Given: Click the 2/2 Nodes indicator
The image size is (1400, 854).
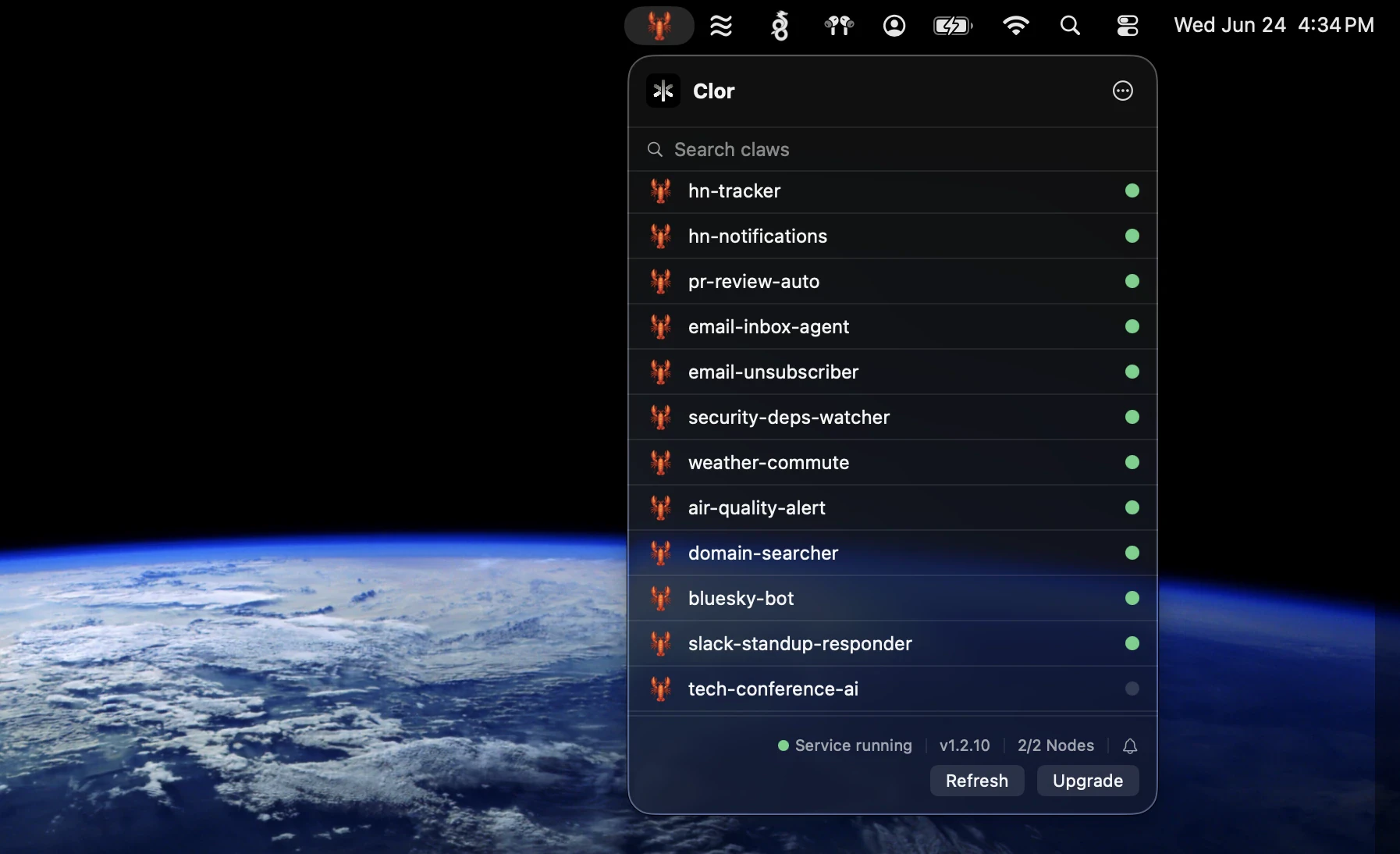Looking at the screenshot, I should tap(1056, 745).
